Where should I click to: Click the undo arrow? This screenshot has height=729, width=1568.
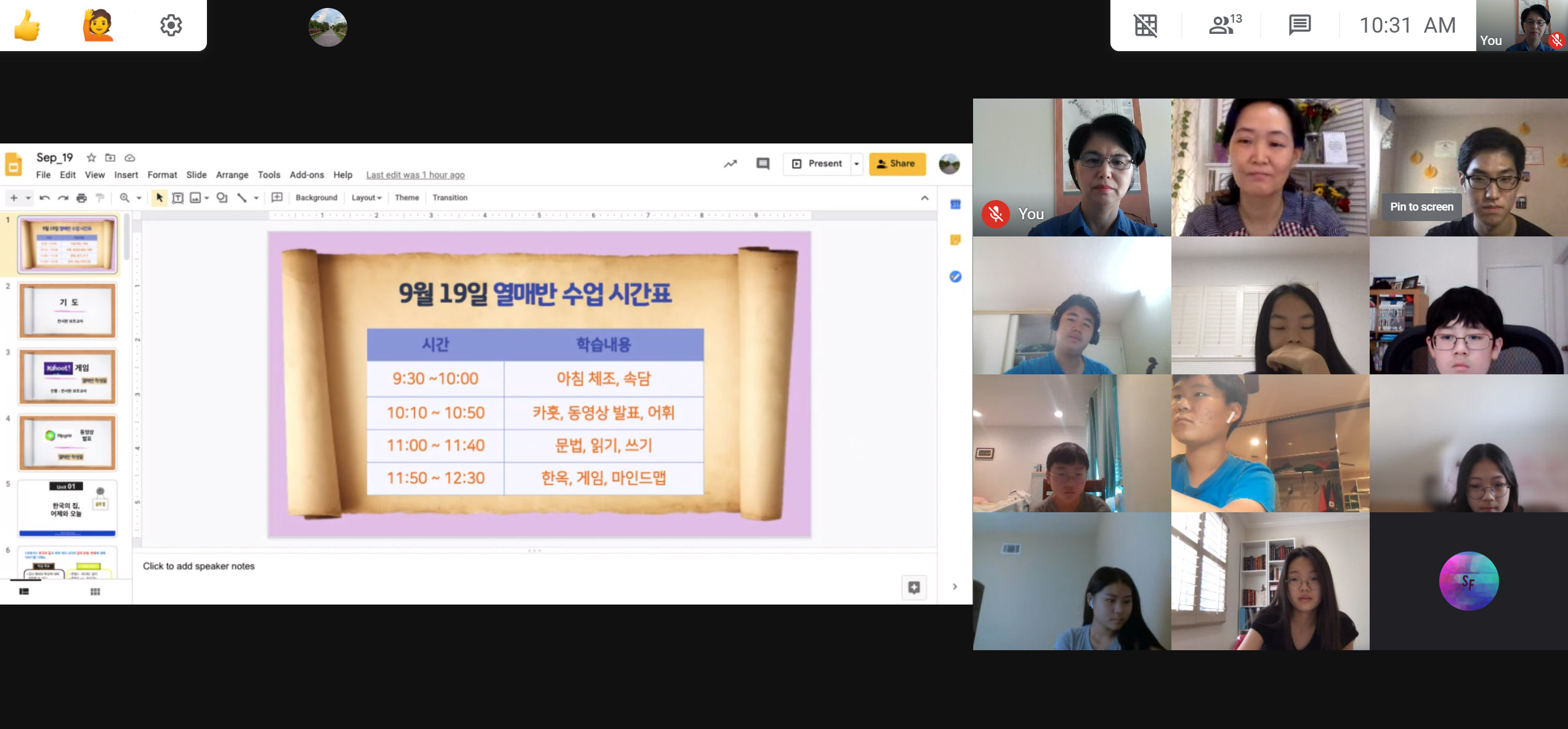tap(44, 198)
